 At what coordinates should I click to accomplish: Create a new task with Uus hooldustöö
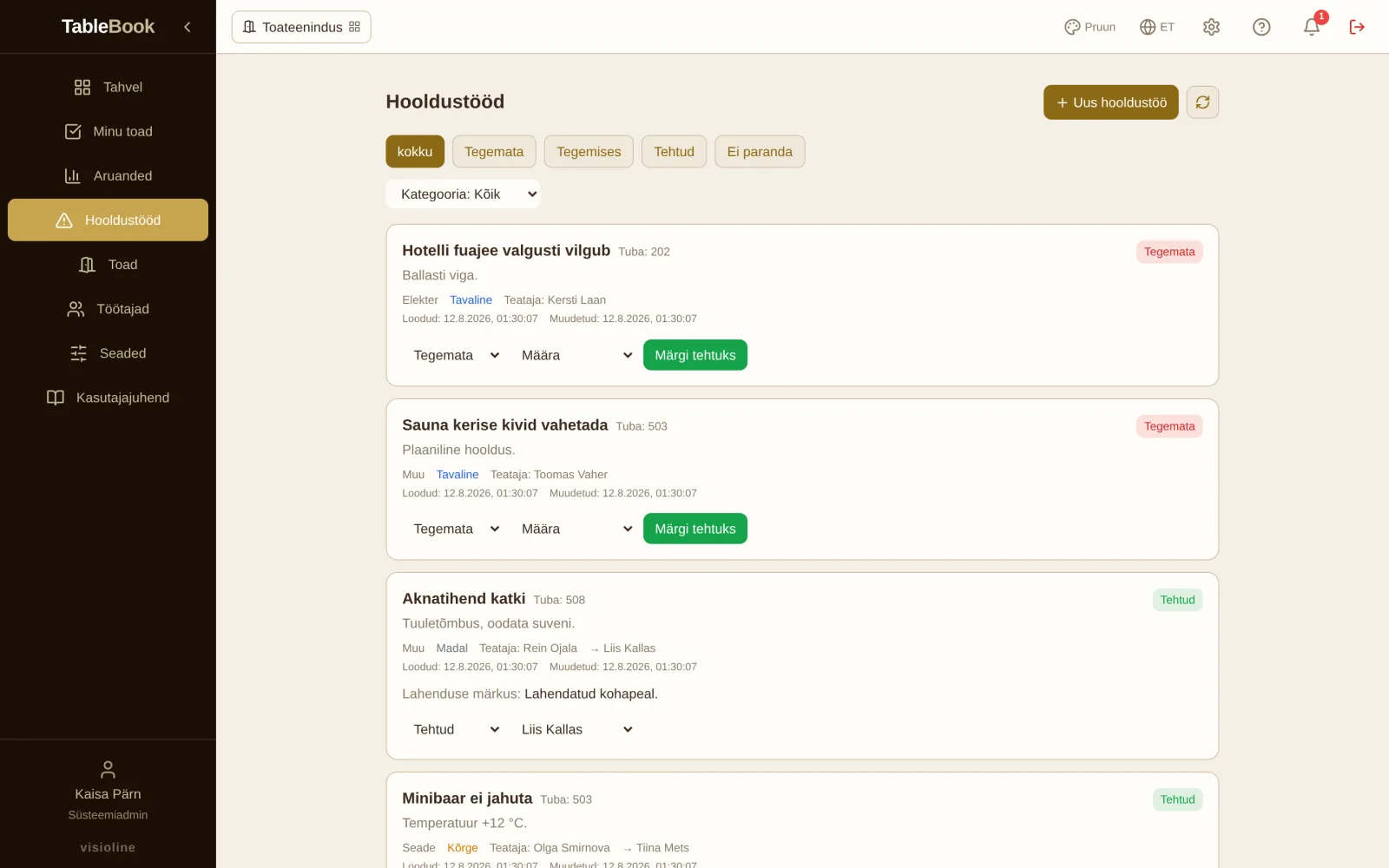click(1111, 102)
